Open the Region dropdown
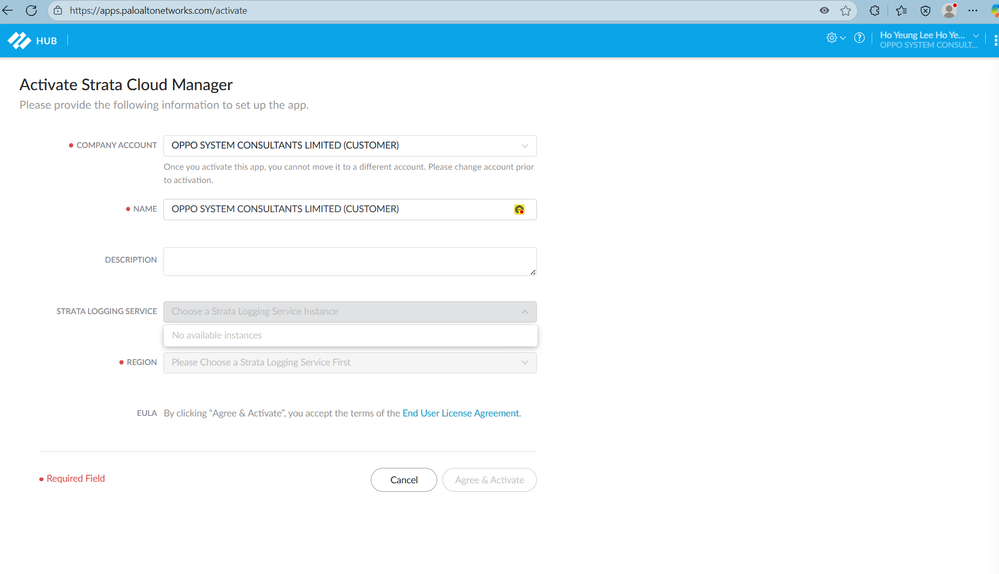The image size is (999, 574). point(350,362)
